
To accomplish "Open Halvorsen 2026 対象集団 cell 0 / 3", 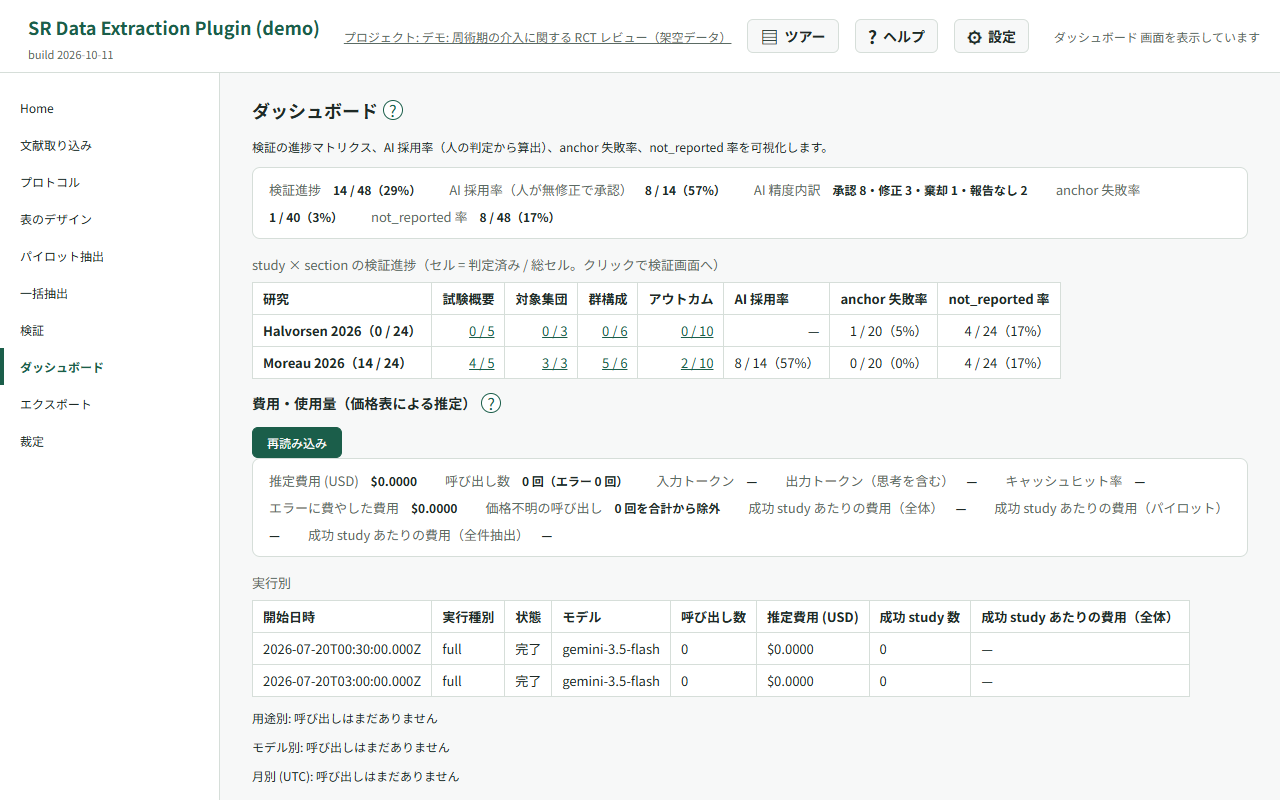I will [555, 331].
